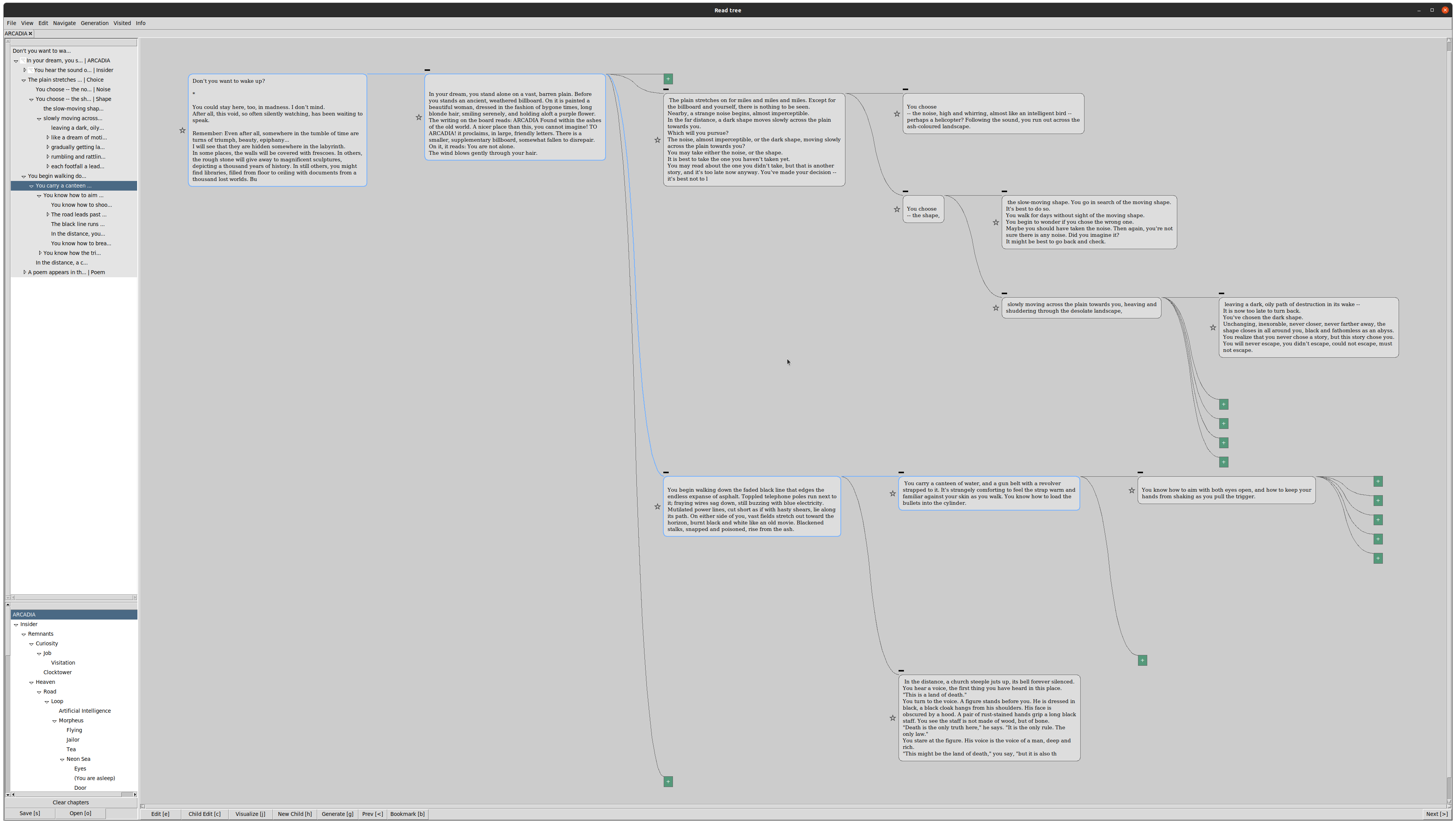Viewport: 1456px width, 824px height.
Task: Open the Generation menu
Action: coord(94,23)
